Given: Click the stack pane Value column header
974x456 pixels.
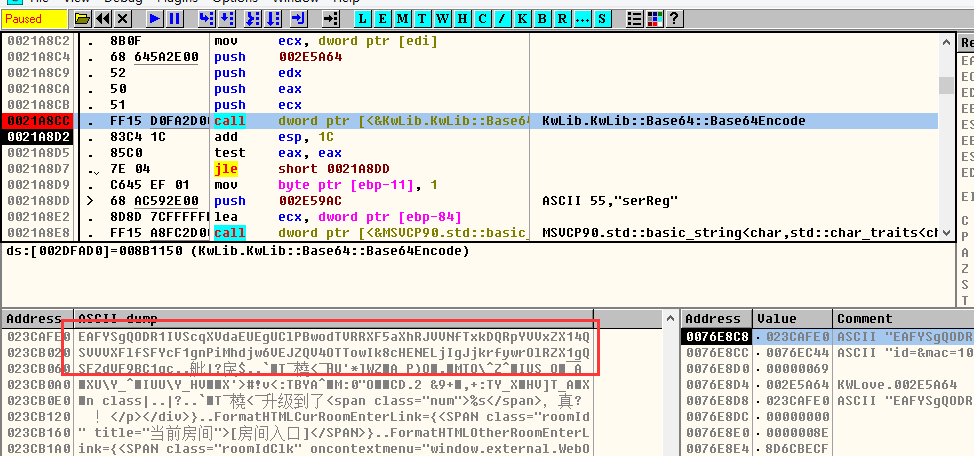Looking at the screenshot, I should pos(793,318).
